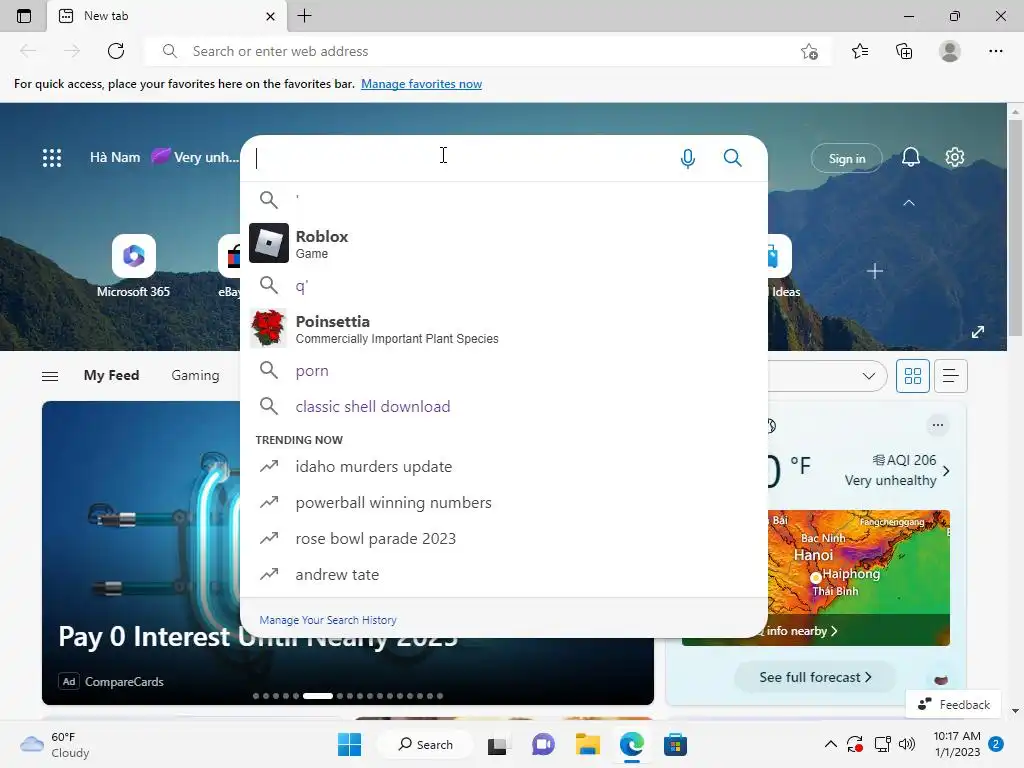Select Gaming tab
This screenshot has width=1024, height=768.
point(195,376)
